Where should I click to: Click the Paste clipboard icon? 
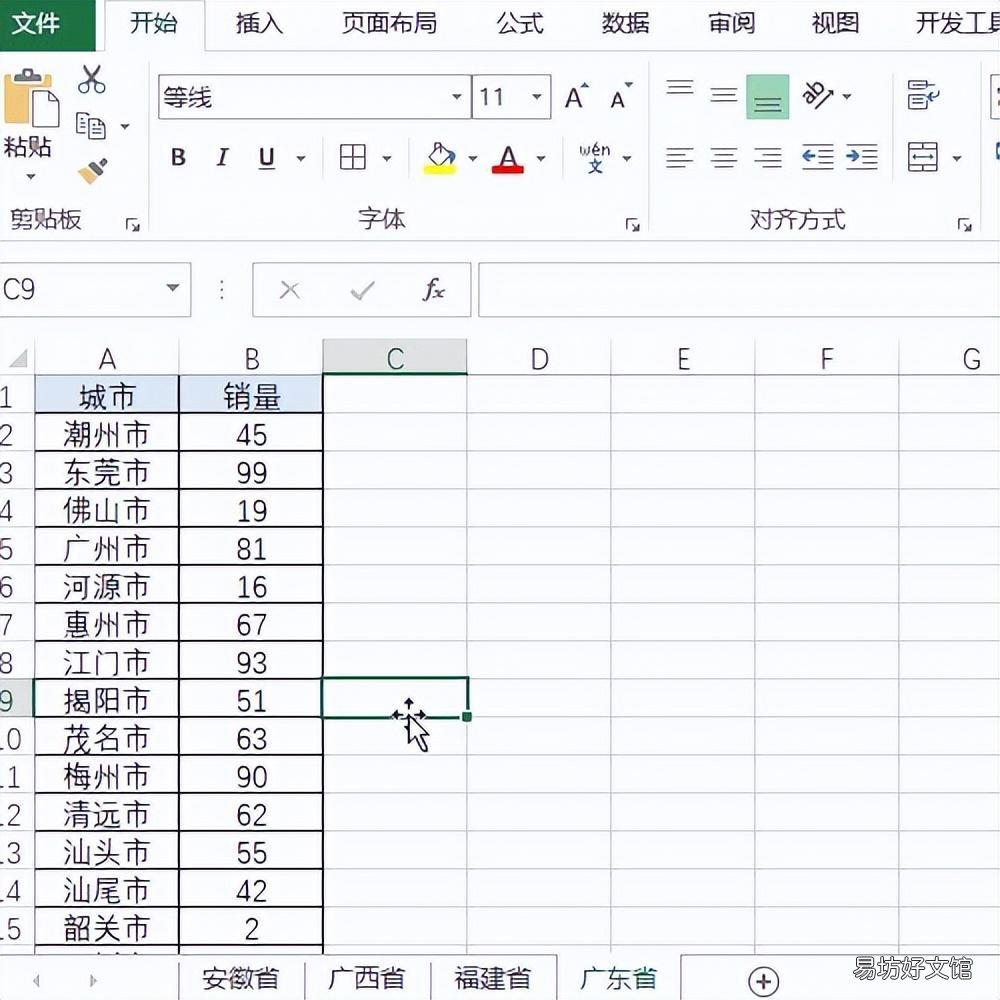click(x=31, y=98)
